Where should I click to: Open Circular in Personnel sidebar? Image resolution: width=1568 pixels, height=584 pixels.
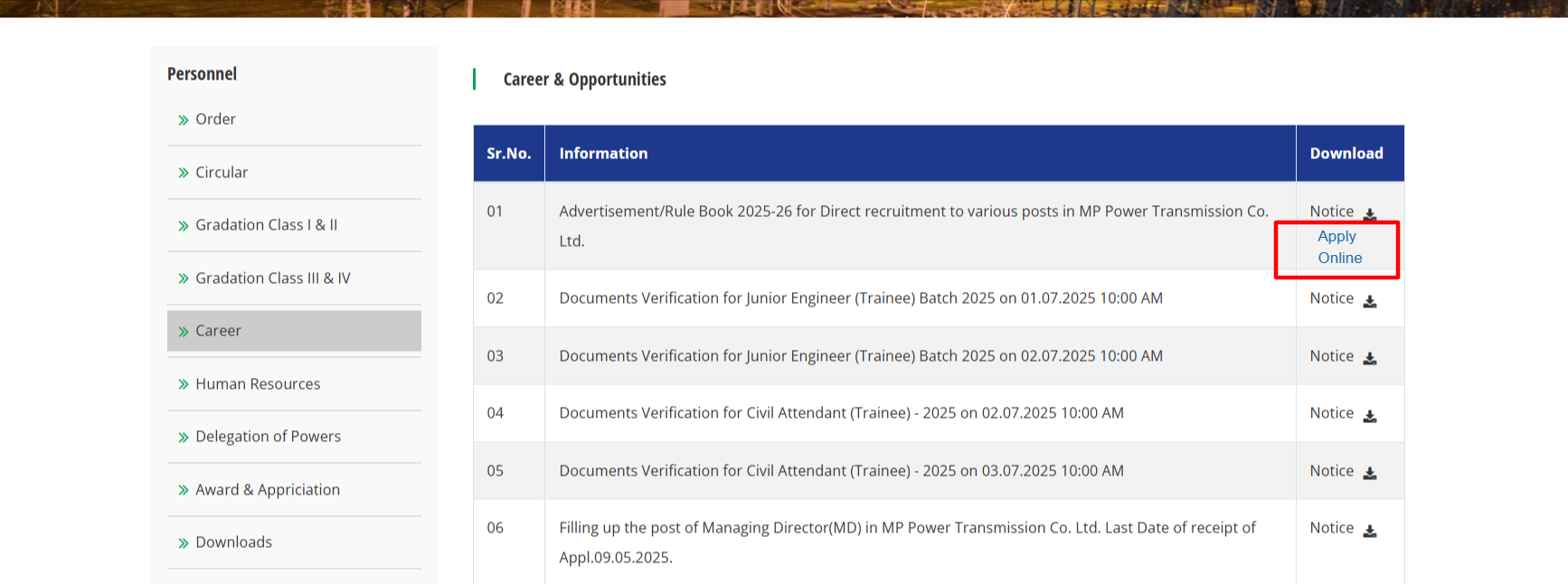click(x=222, y=173)
